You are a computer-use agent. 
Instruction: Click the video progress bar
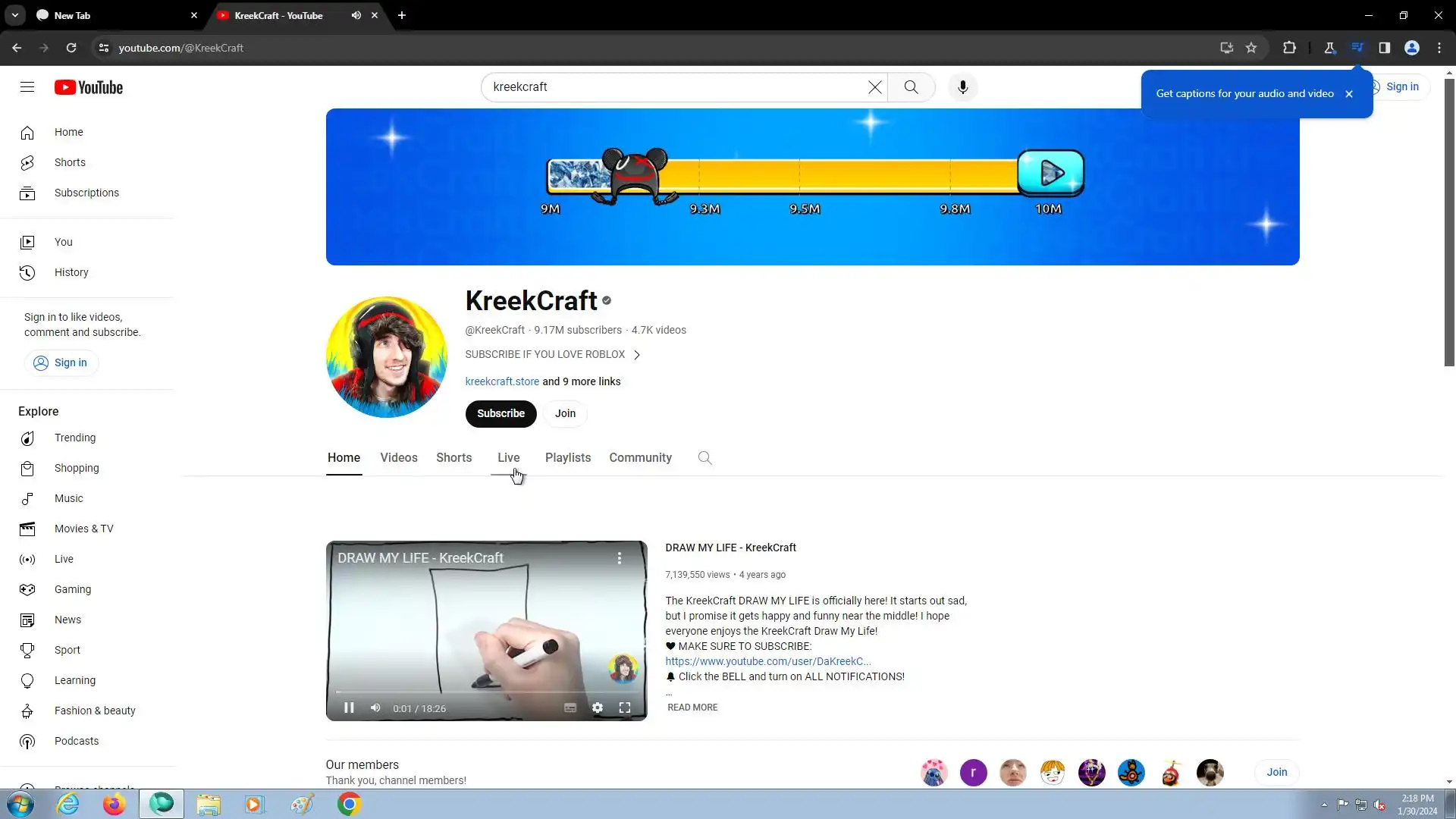[x=485, y=692]
